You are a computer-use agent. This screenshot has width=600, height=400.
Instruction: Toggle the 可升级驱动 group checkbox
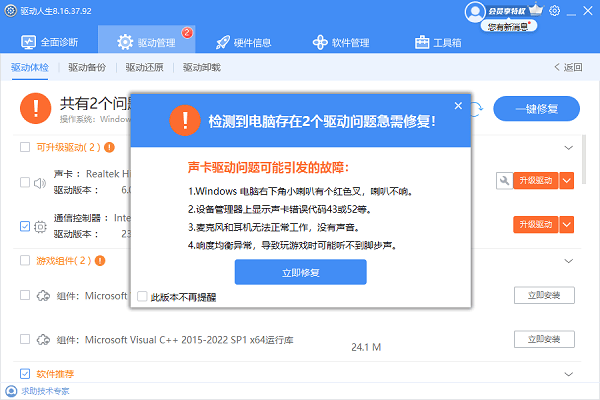25,147
